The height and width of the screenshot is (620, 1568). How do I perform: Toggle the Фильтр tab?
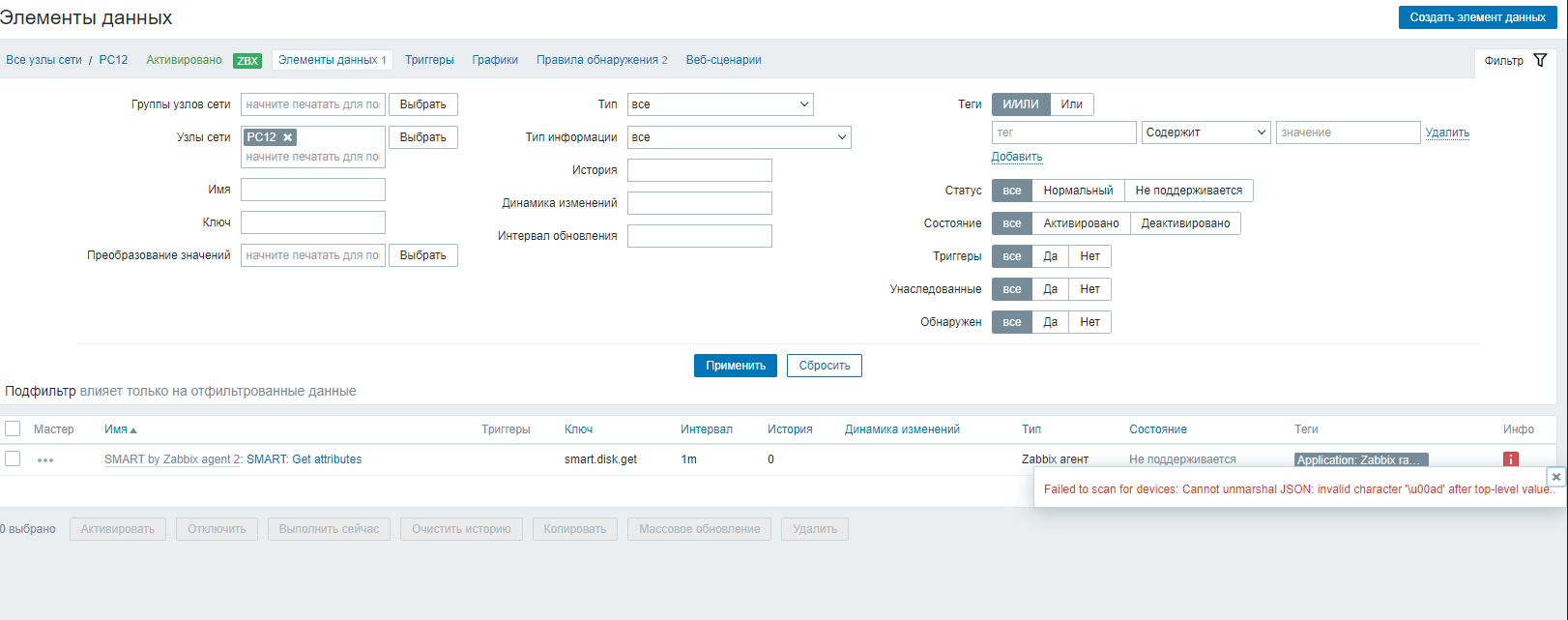(x=1515, y=60)
